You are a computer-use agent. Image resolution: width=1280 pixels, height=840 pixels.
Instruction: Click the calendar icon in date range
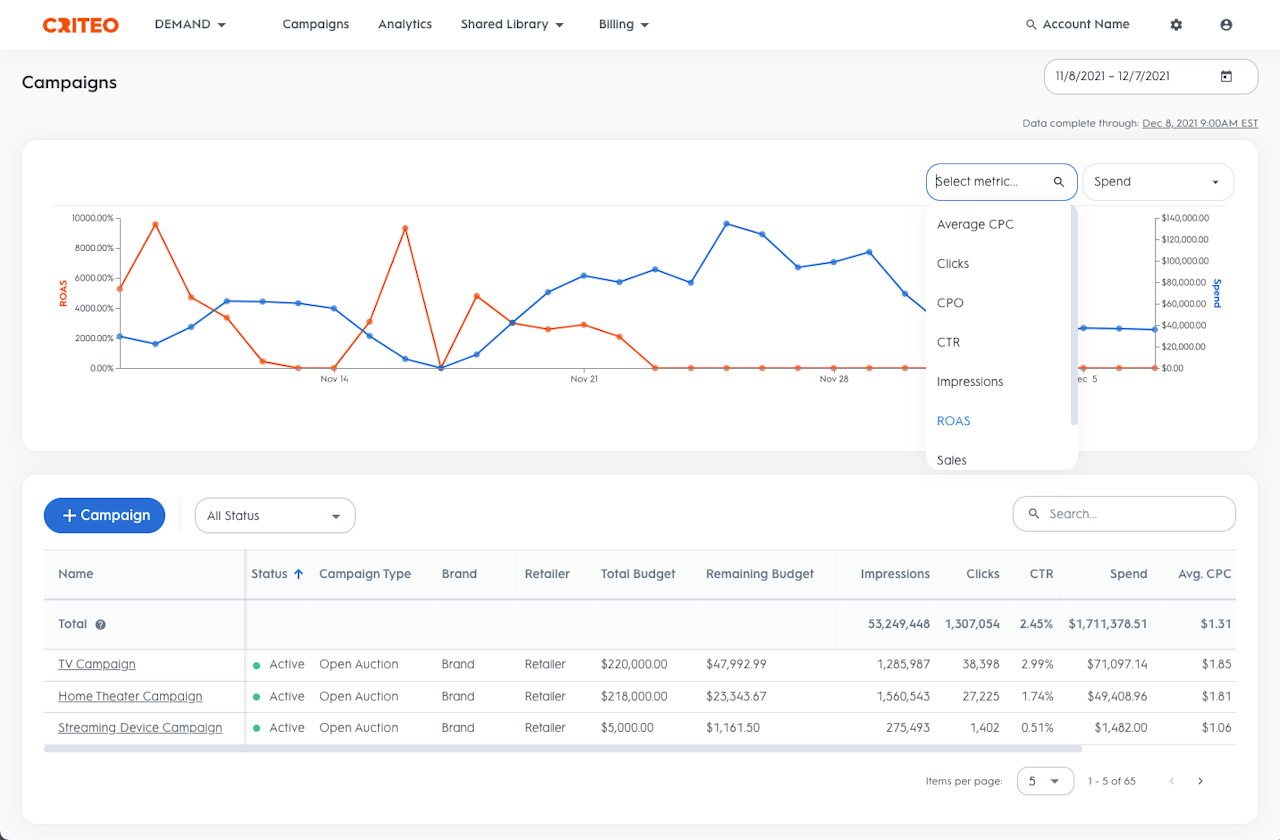[x=1226, y=76]
